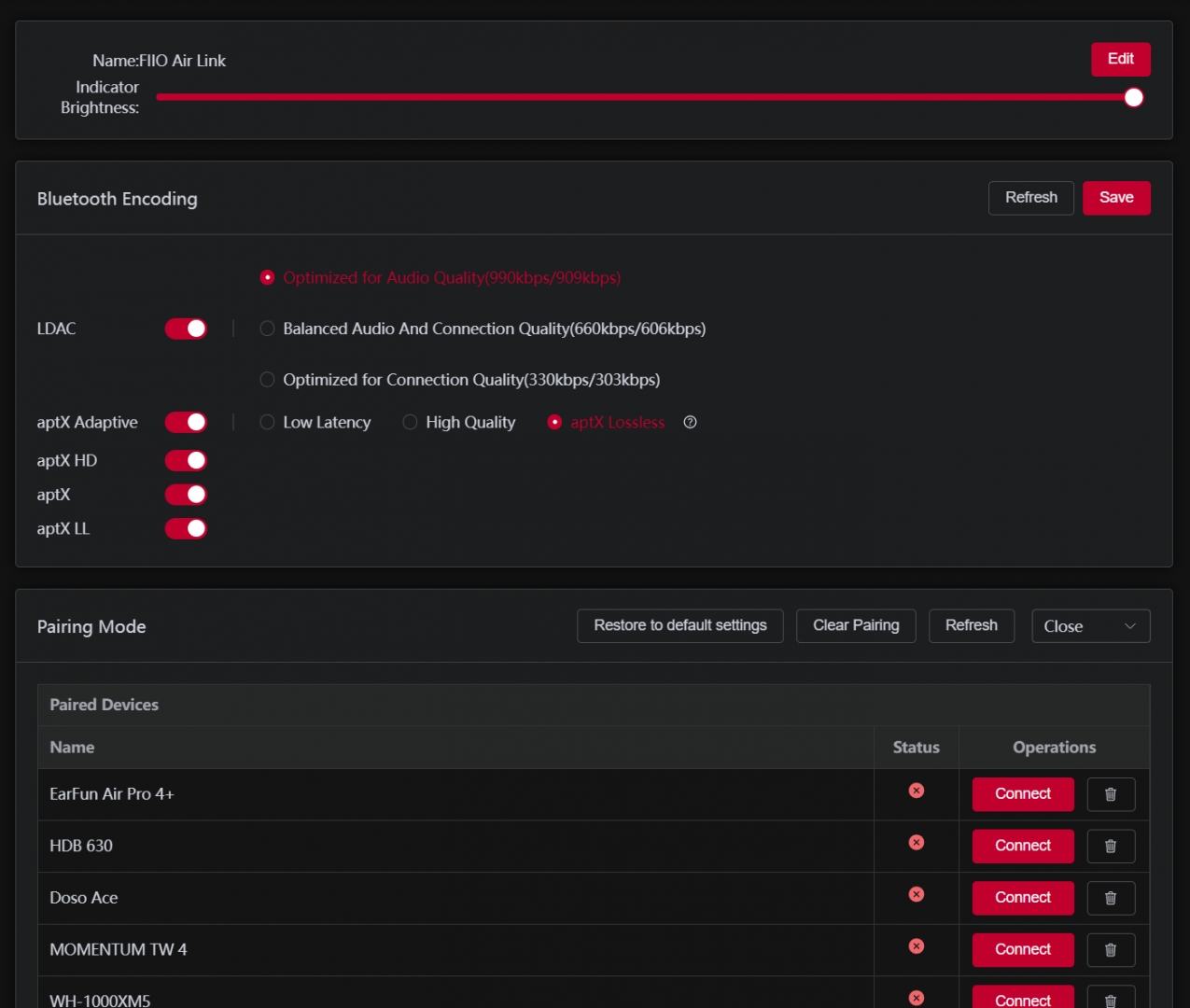The width and height of the screenshot is (1190, 1008).
Task: Disable the LDAC codec toggle
Action: [186, 329]
